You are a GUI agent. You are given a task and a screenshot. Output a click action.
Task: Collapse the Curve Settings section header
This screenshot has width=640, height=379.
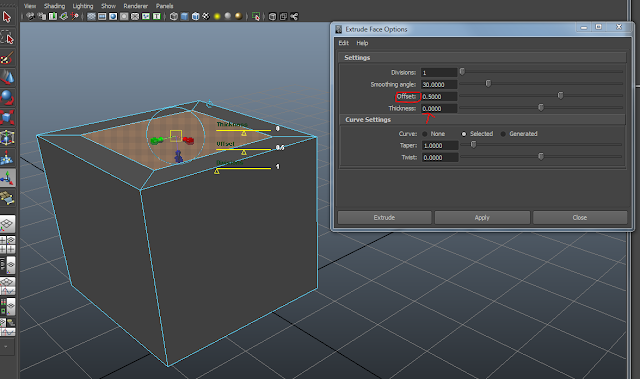coord(482,120)
